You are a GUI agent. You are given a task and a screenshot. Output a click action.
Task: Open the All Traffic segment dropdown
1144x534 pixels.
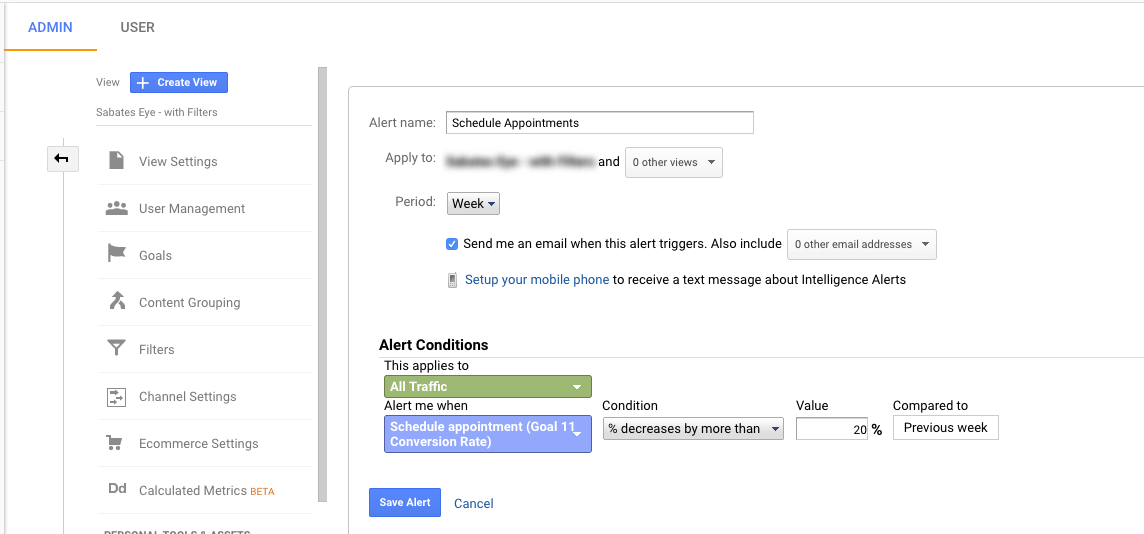click(x=487, y=386)
